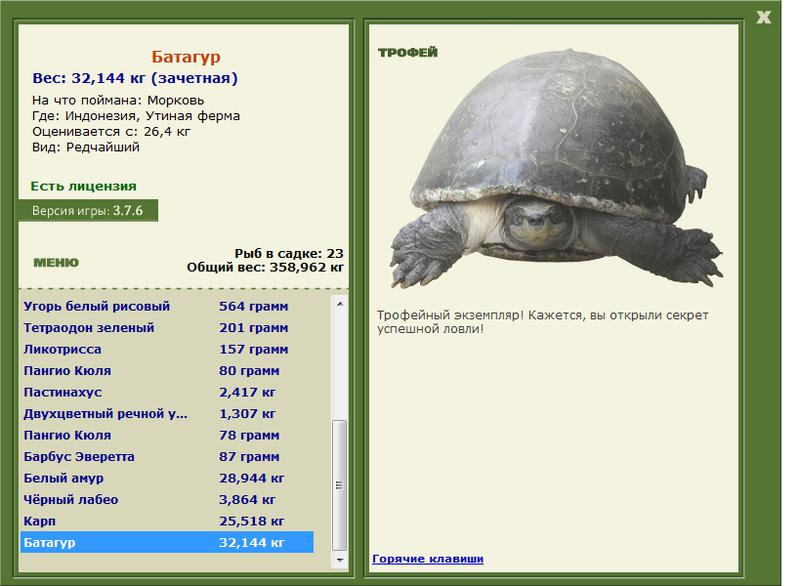Select Ликотрисса in the keepnet list
This screenshot has width=800, height=586.
(167, 349)
